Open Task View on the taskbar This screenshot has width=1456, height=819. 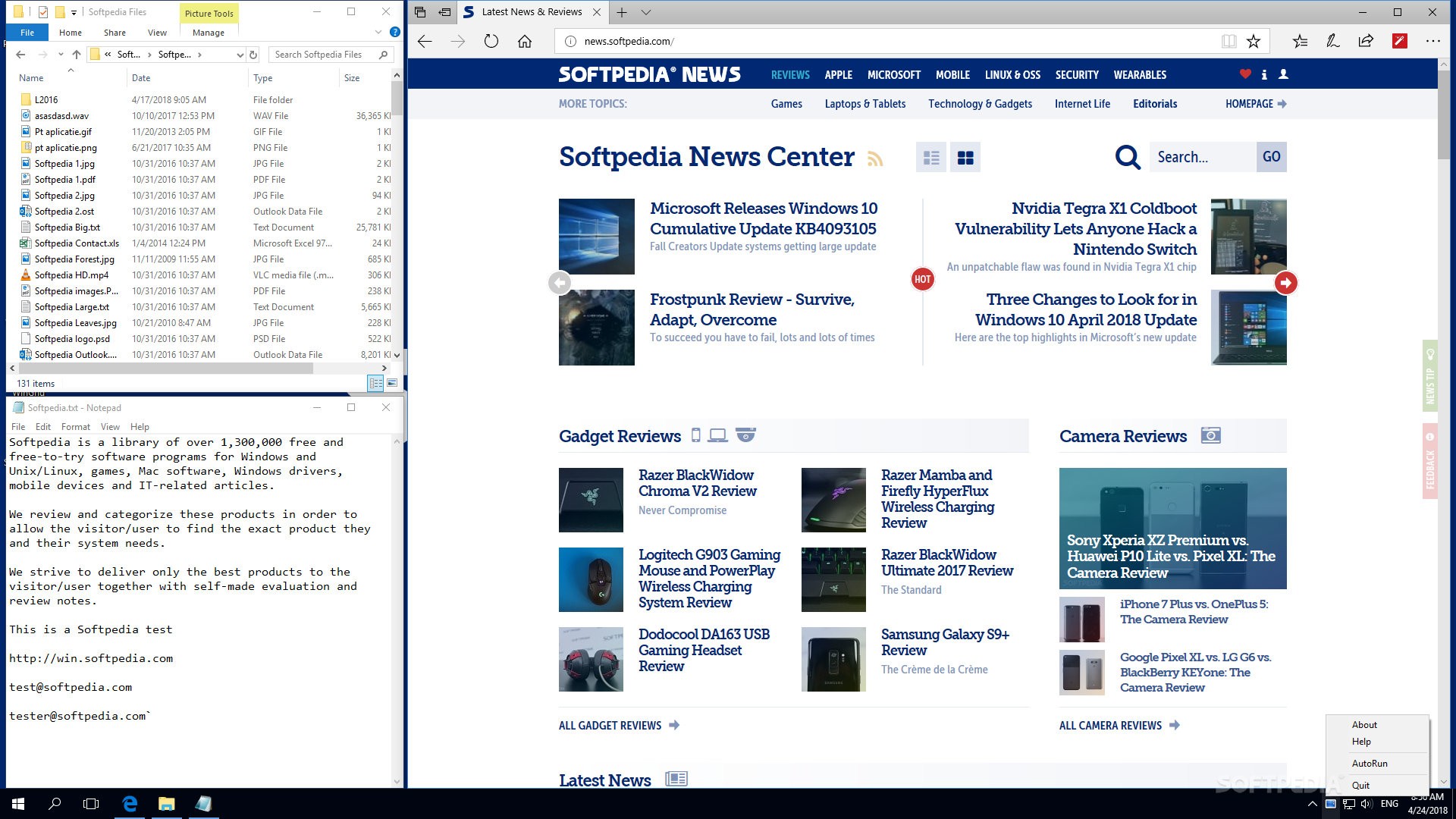[x=91, y=804]
